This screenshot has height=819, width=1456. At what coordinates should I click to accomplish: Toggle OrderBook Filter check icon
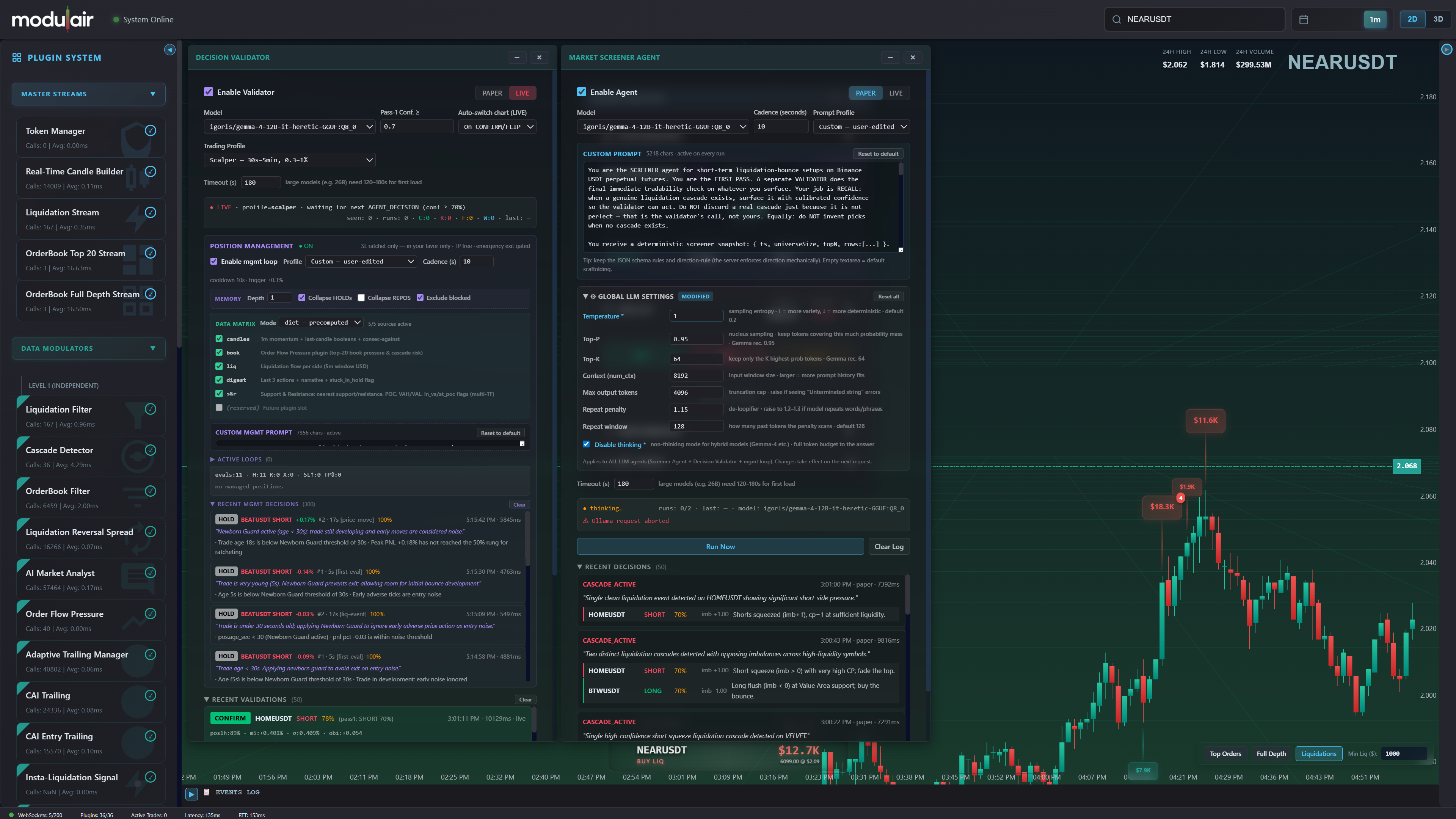coord(151,491)
